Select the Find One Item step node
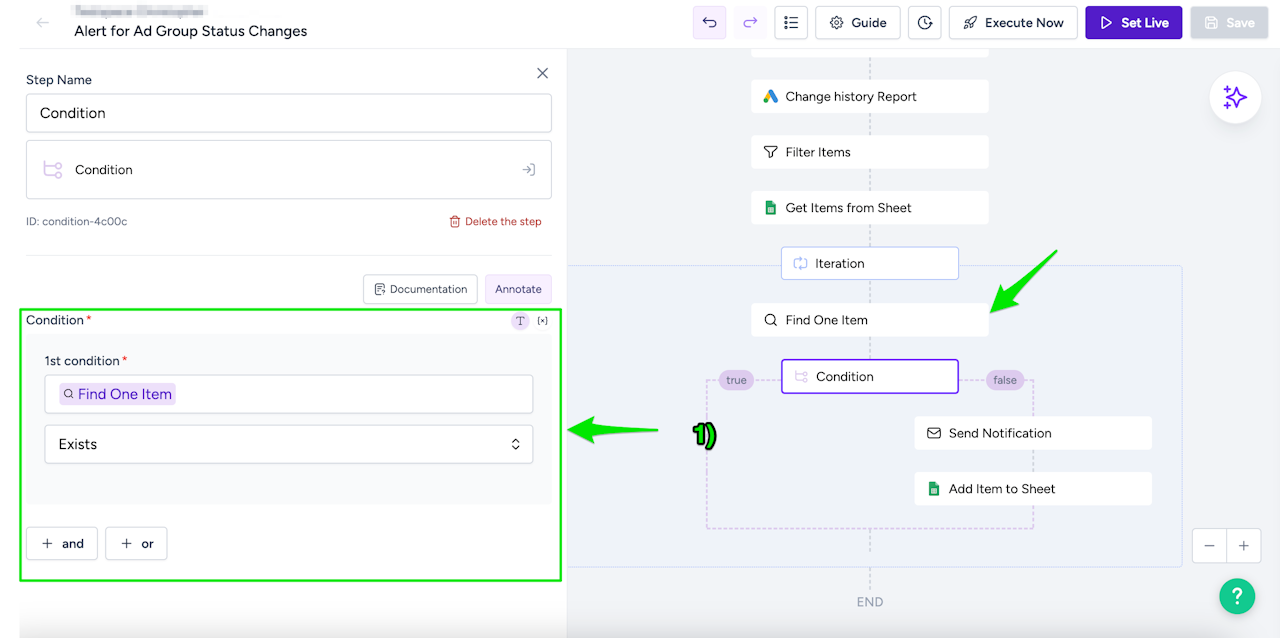This screenshot has width=1280, height=638. (x=869, y=320)
